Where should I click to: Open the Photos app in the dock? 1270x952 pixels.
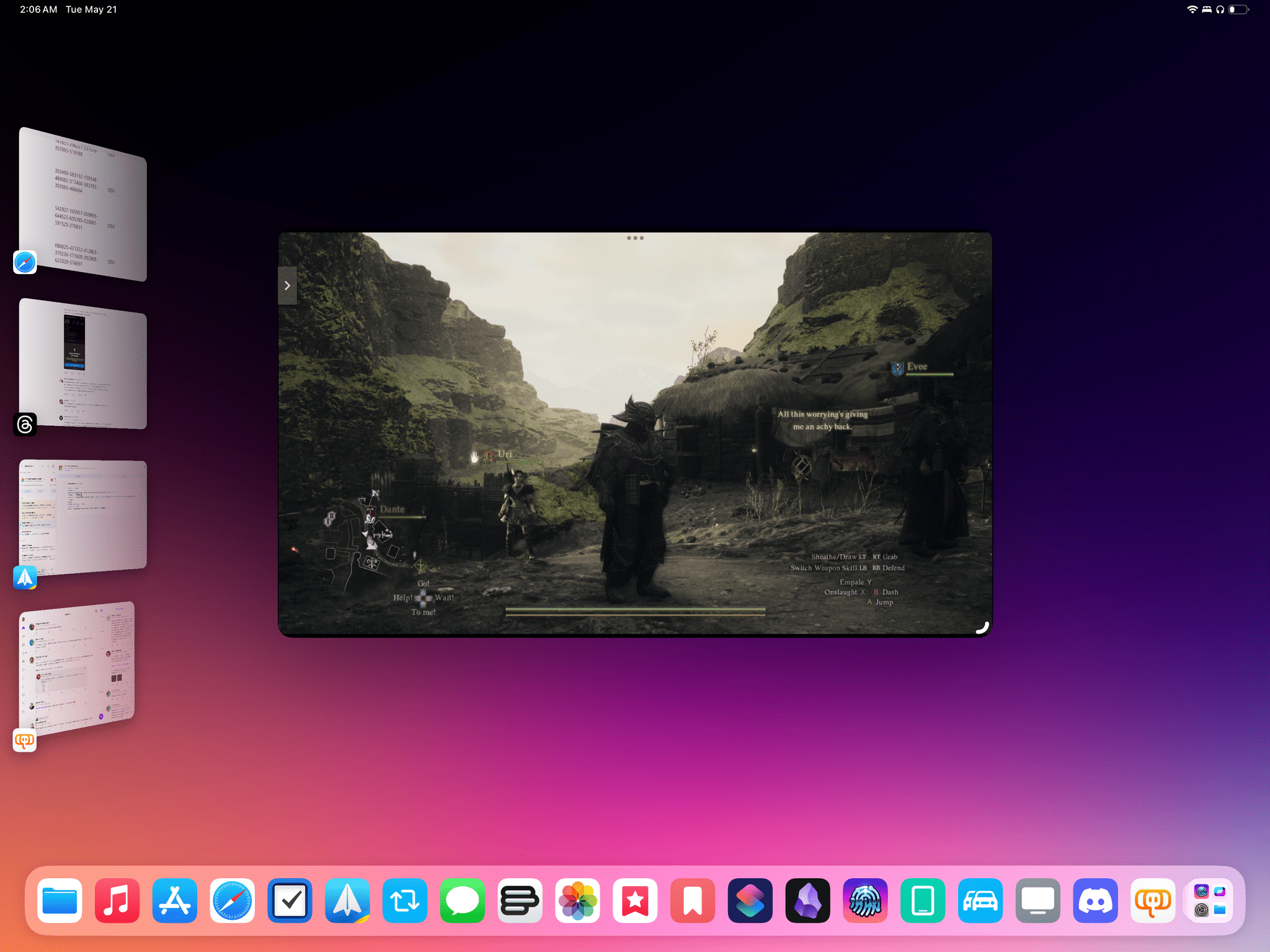point(578,901)
